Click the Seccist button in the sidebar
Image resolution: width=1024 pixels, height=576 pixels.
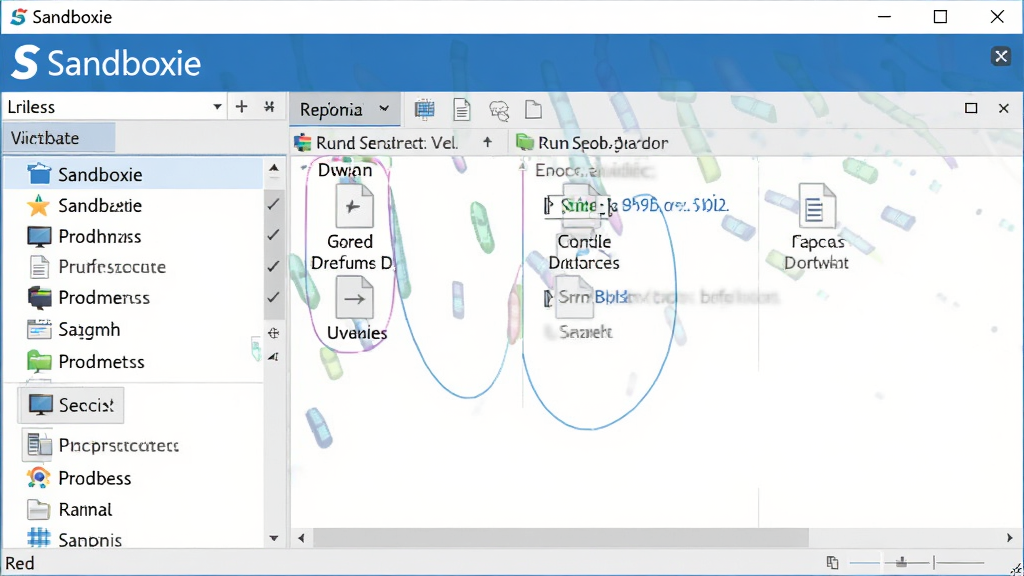click(x=71, y=405)
